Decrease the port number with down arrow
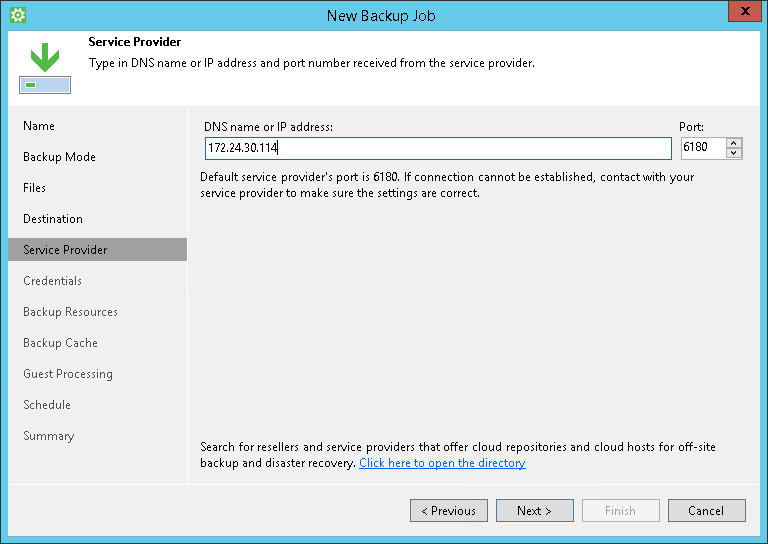 (735, 153)
